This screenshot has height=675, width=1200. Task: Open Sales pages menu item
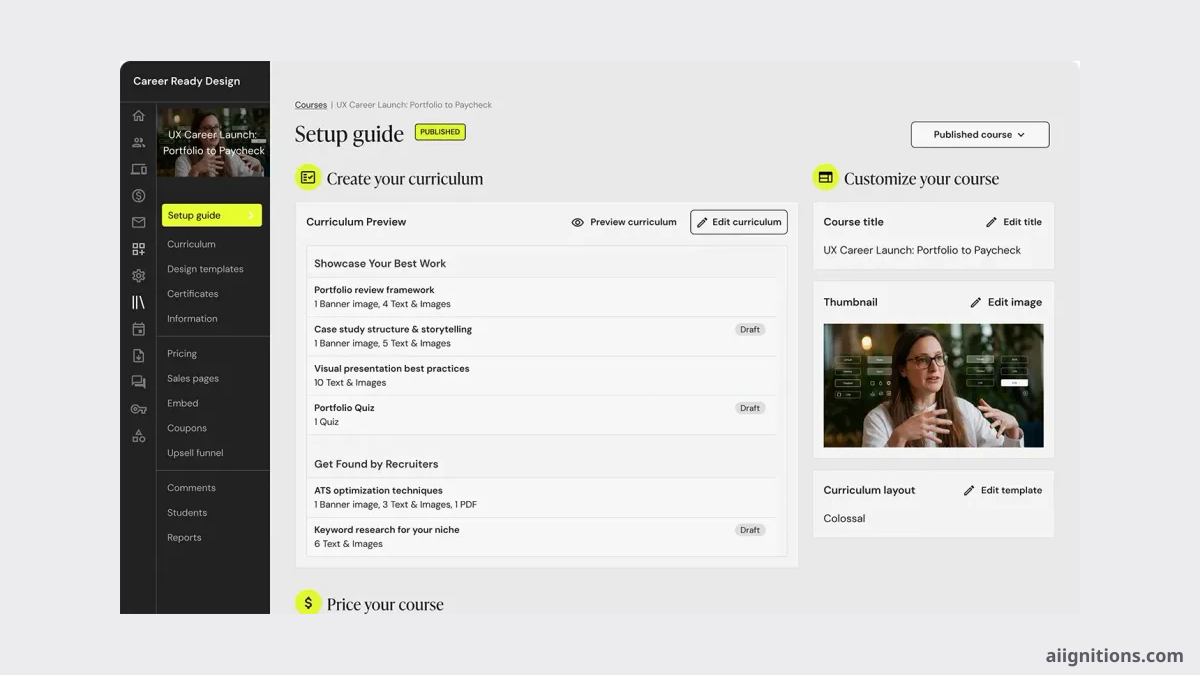click(x=193, y=379)
